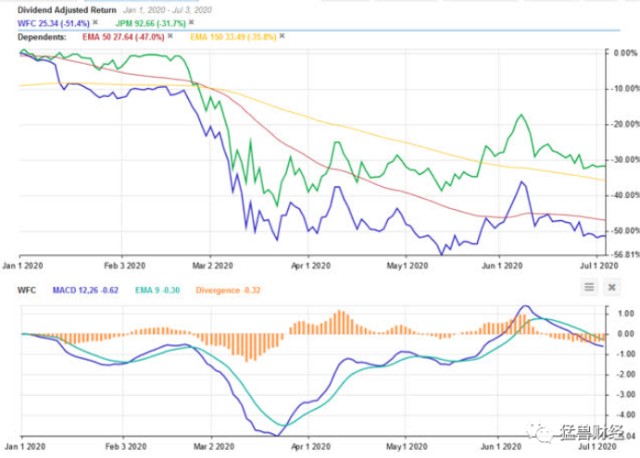The height and width of the screenshot is (458, 640).
Task: Toggle the EMA 50 27.64 legend entry
Action: click(x=123, y=37)
